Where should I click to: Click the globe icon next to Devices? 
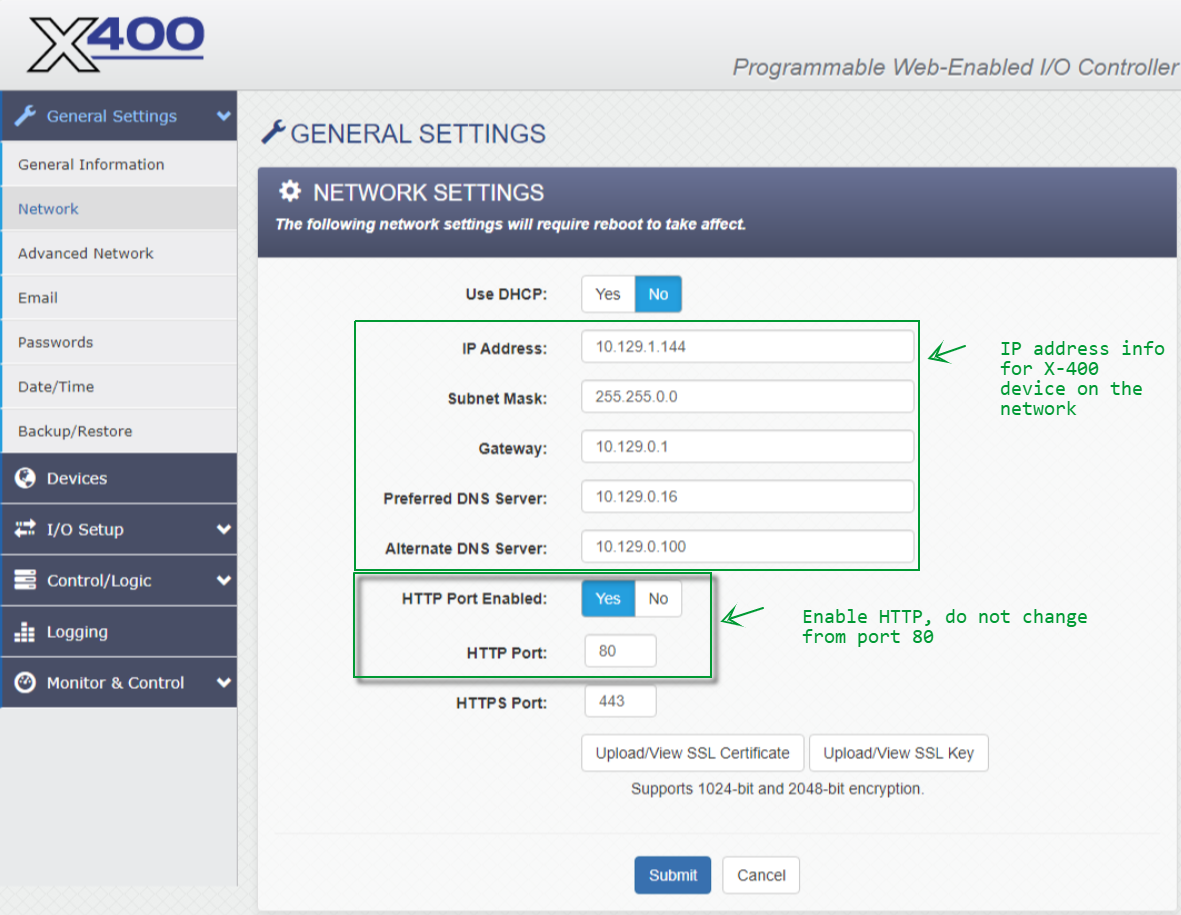(x=25, y=478)
